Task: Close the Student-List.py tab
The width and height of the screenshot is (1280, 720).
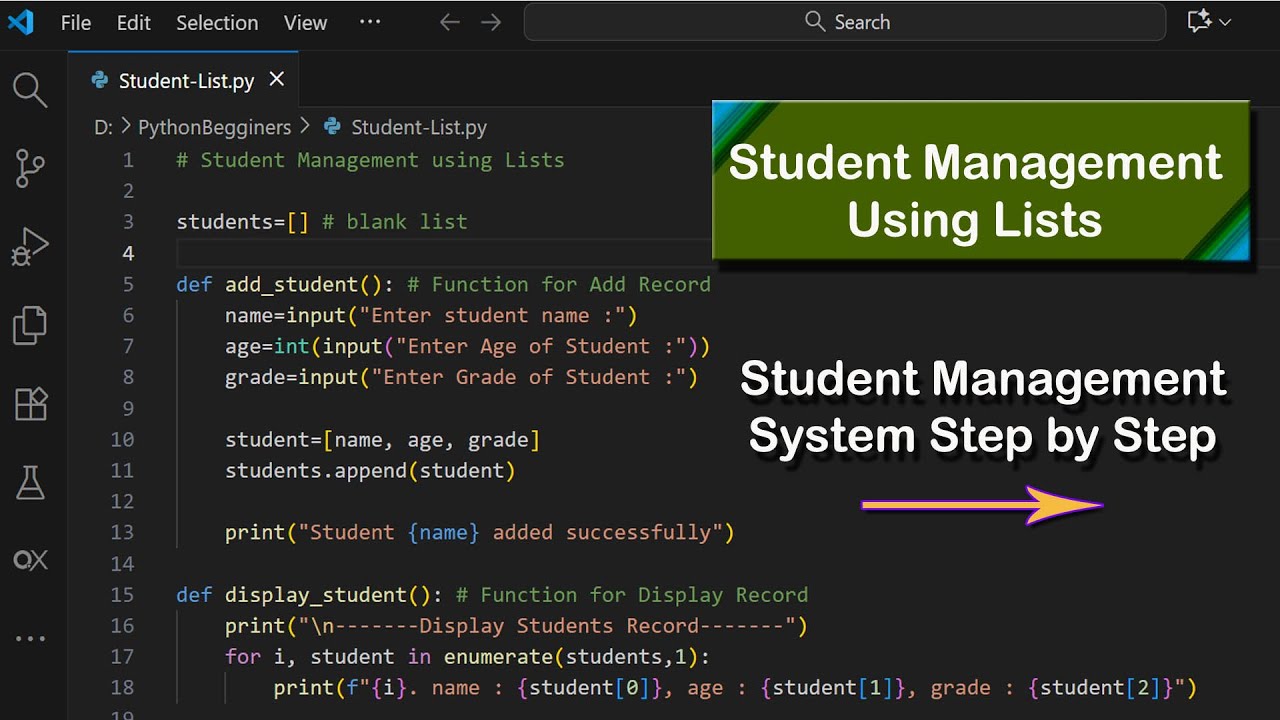Action: (277, 79)
